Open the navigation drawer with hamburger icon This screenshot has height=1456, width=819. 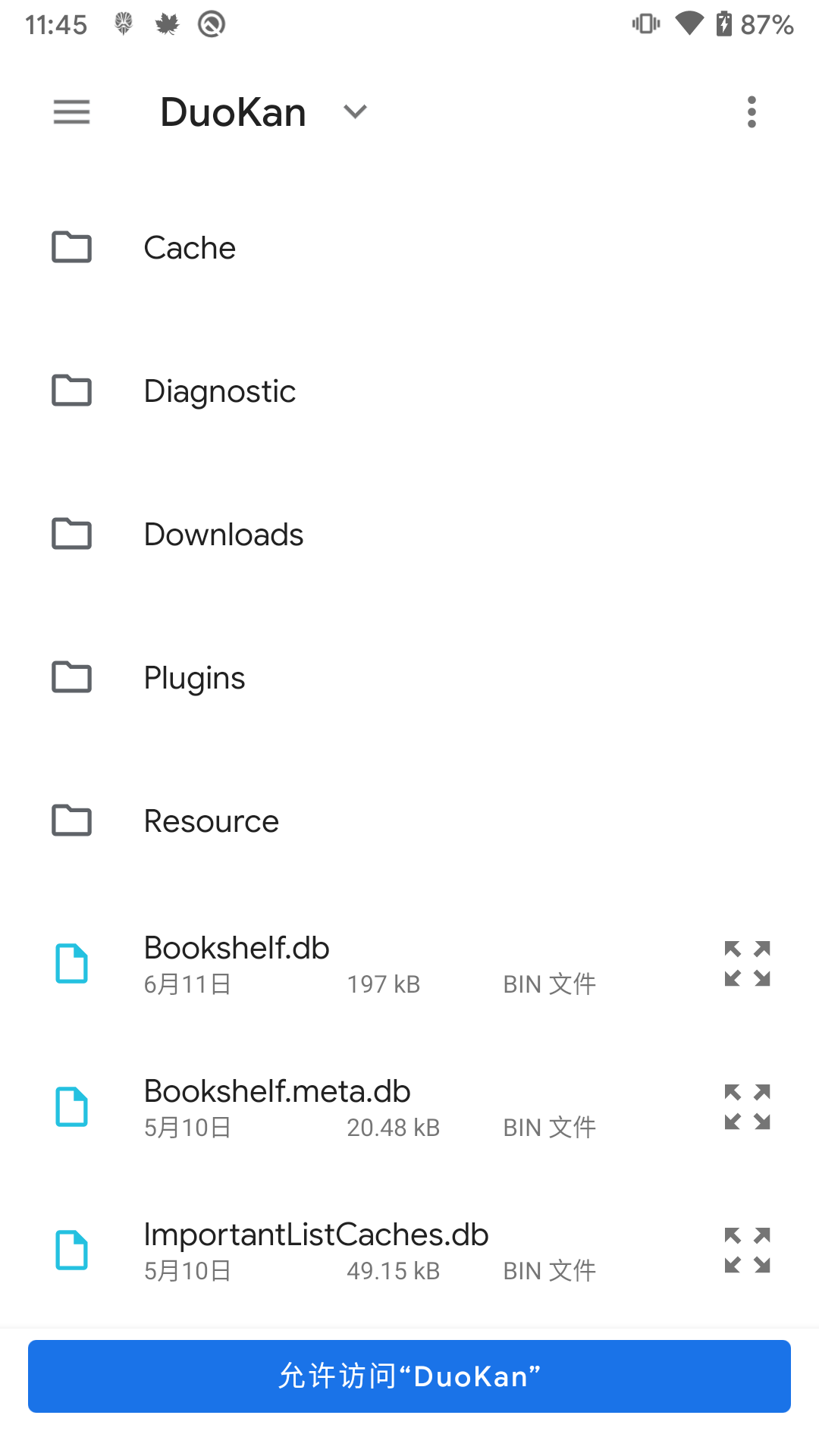pyautogui.click(x=71, y=111)
